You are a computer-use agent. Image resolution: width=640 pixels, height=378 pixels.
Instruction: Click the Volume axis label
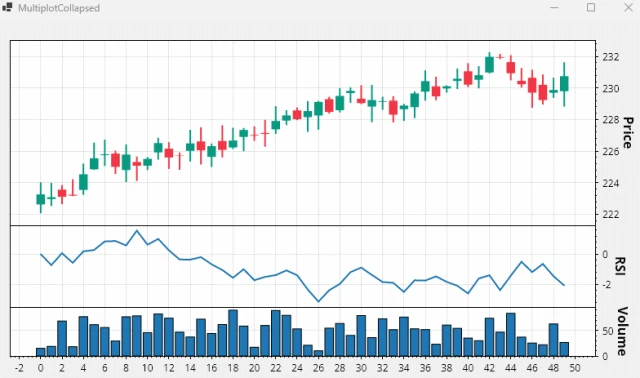(622, 331)
